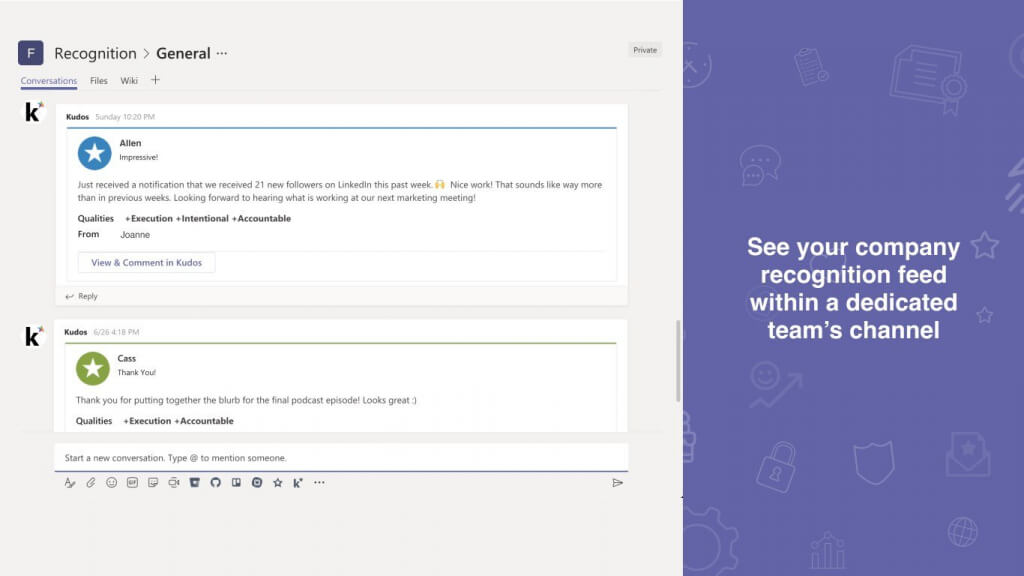Switch to the Files tab

tap(99, 81)
